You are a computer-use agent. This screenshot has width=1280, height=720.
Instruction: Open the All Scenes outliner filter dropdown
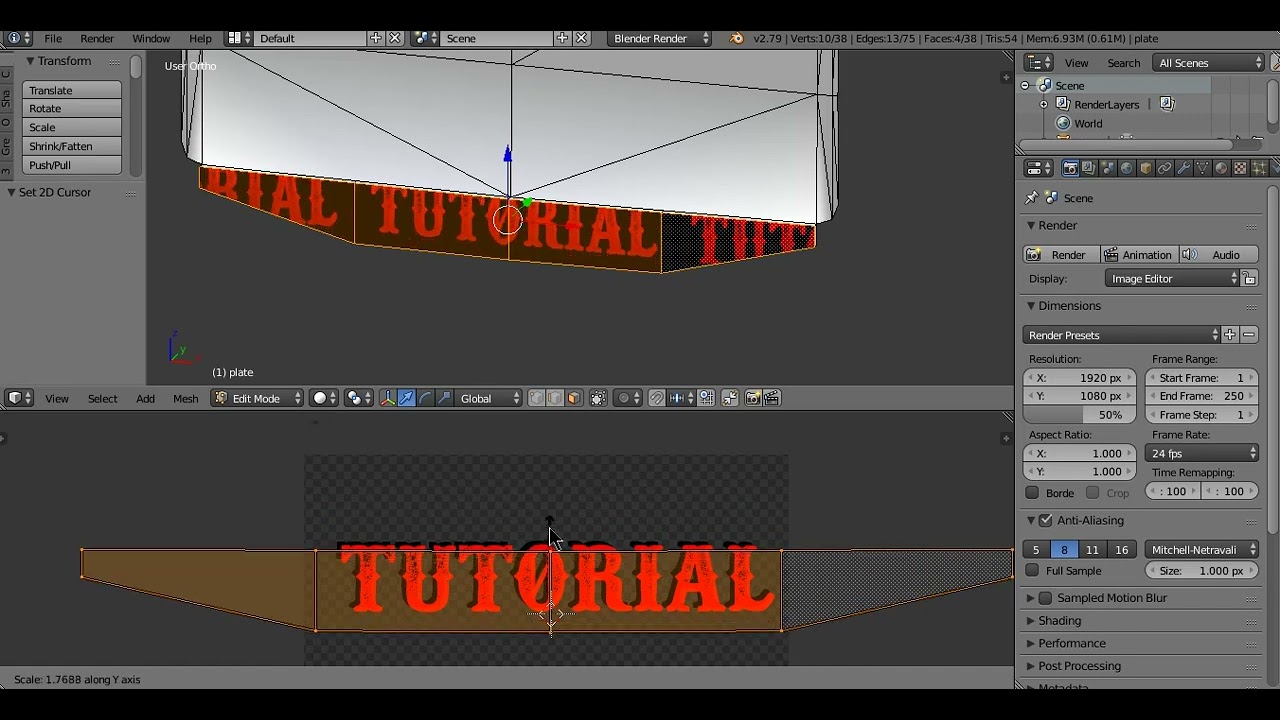[x=1209, y=63]
